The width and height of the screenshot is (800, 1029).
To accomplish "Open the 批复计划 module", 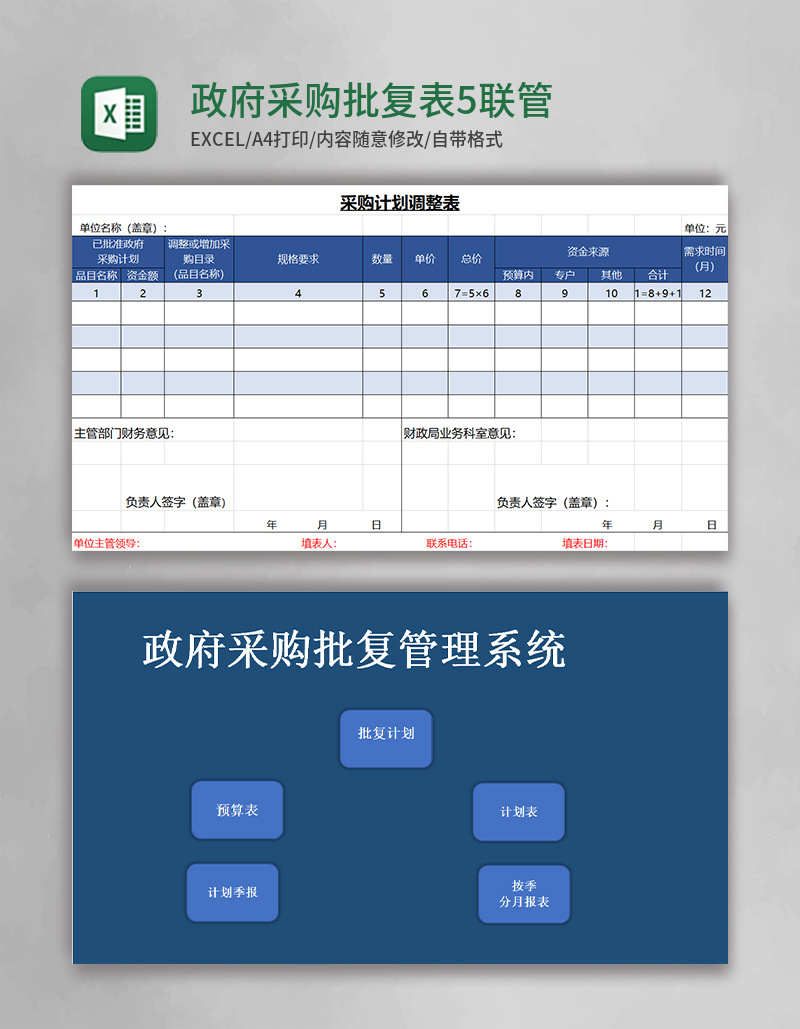I will (x=385, y=738).
